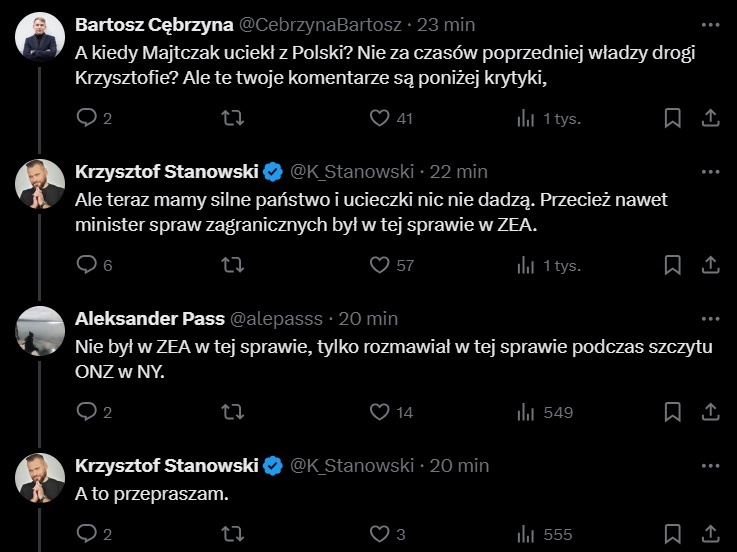Share Bartosz Cębrzyna's tweet

[x=710, y=118]
